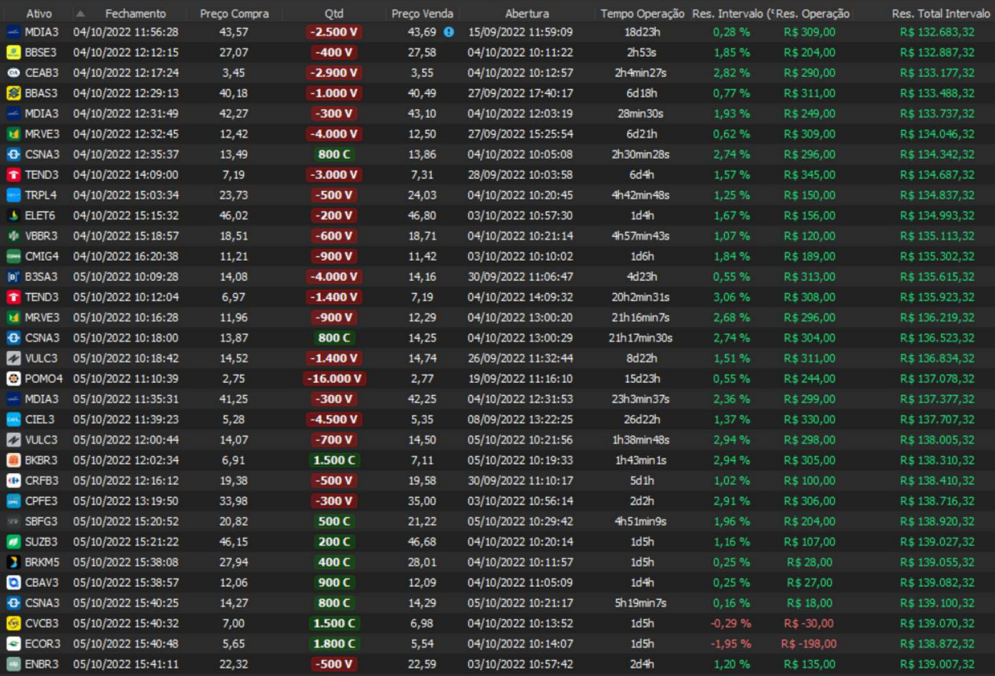
Task: Click the 1.800 C quantity badge
Action: point(334,644)
